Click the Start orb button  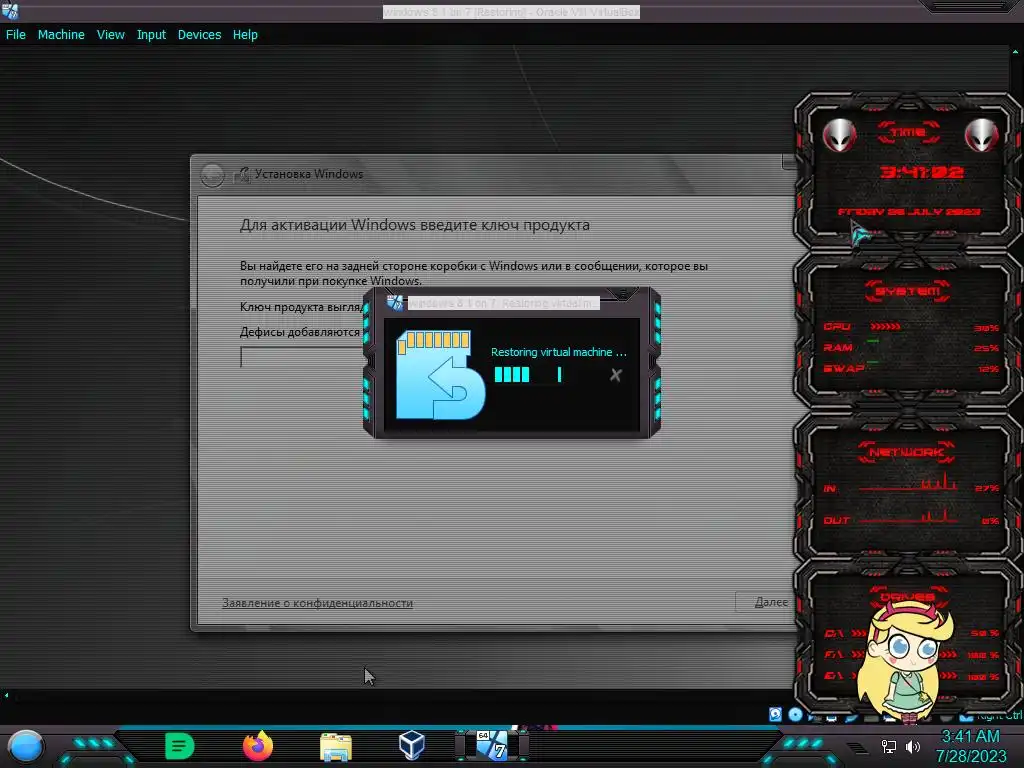pos(25,746)
